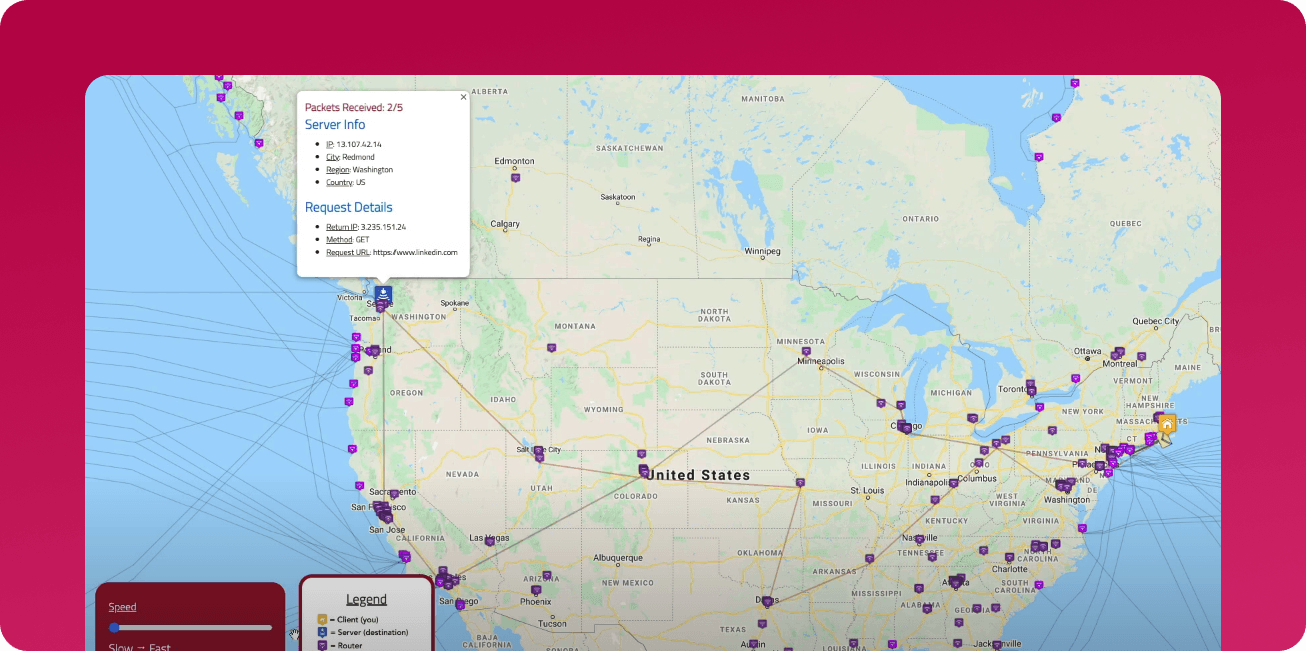Screen dimensions: 1306x651
Task: Click the blue server destination marker near Seattle
Action: click(x=383, y=293)
